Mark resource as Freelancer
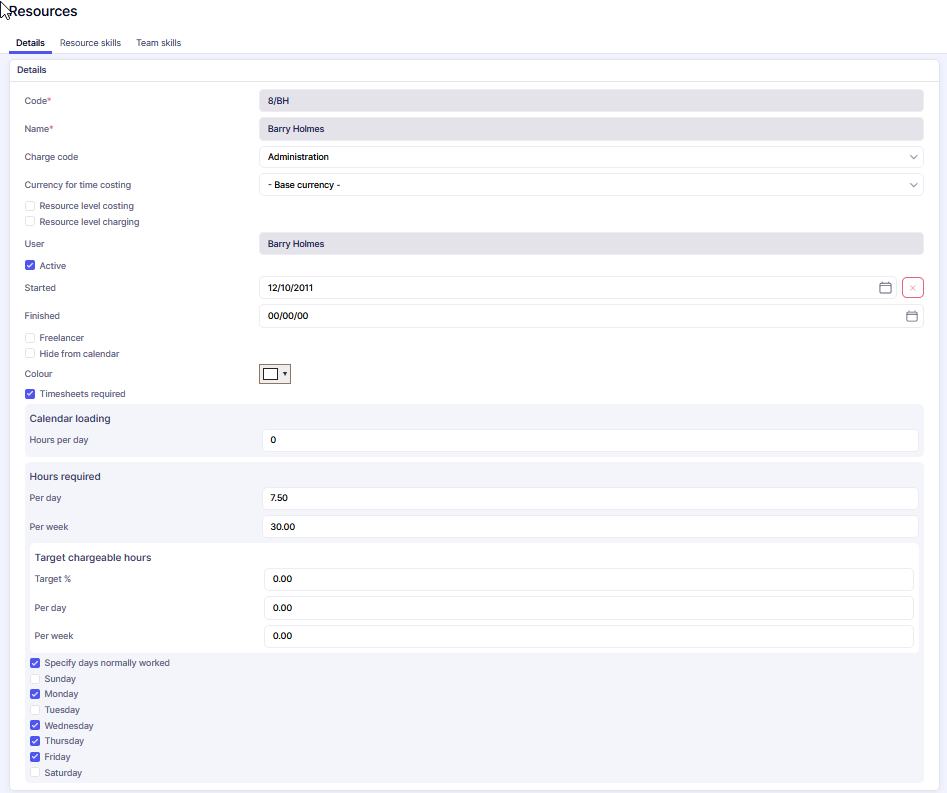947x793 pixels. click(30, 338)
